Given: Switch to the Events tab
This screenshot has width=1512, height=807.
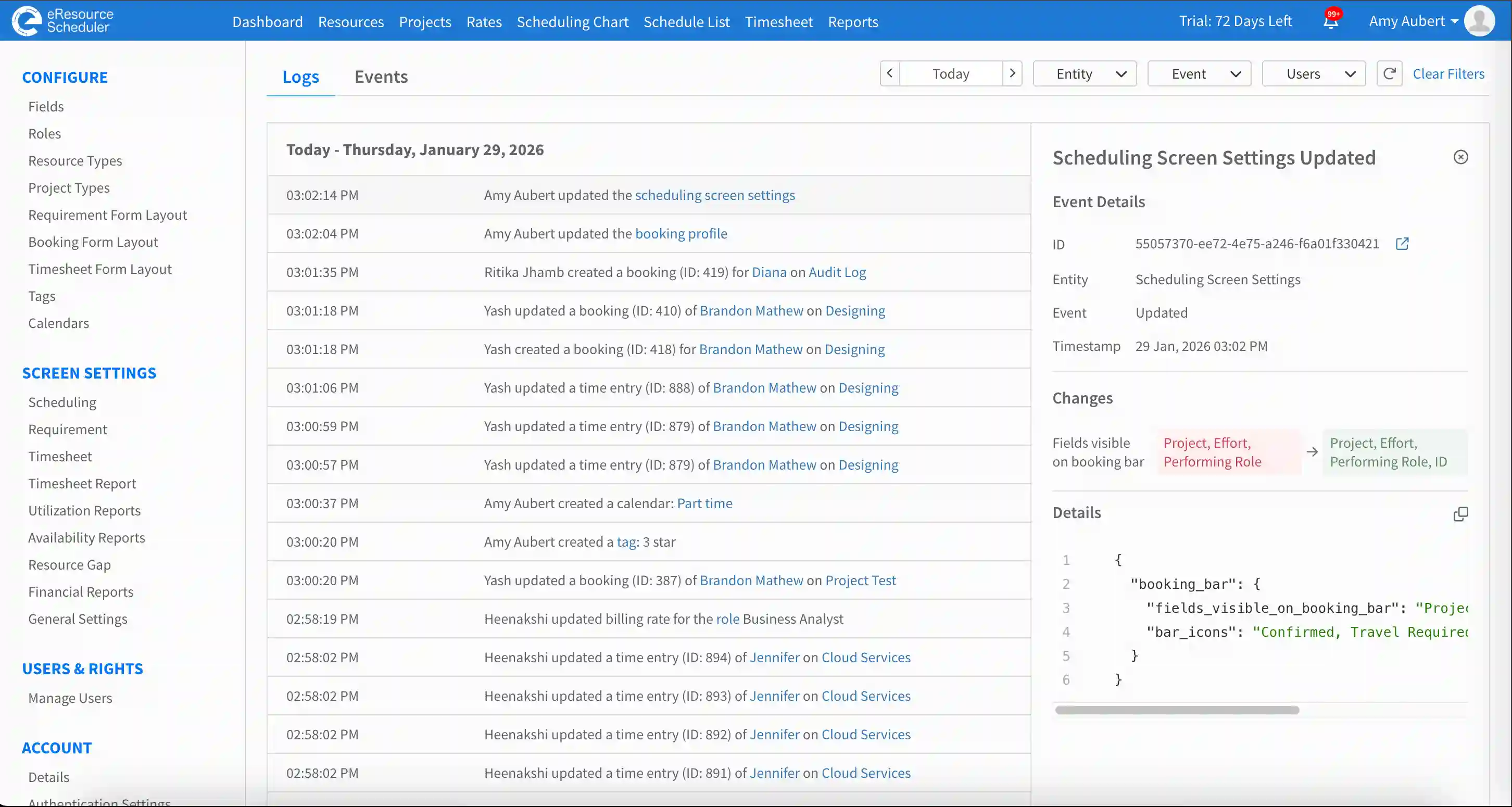Looking at the screenshot, I should point(381,77).
